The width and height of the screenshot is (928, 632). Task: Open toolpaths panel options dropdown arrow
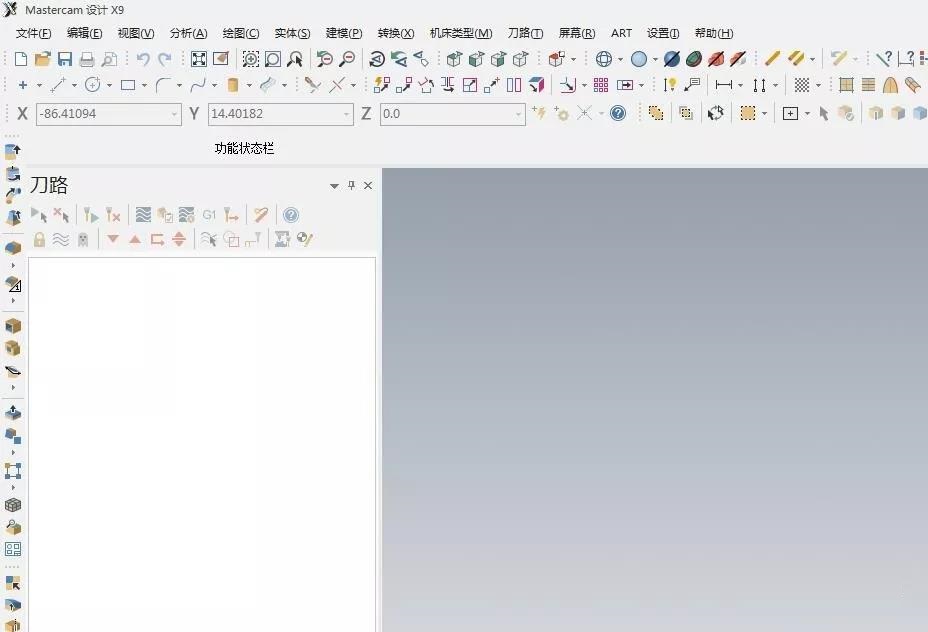click(x=334, y=186)
